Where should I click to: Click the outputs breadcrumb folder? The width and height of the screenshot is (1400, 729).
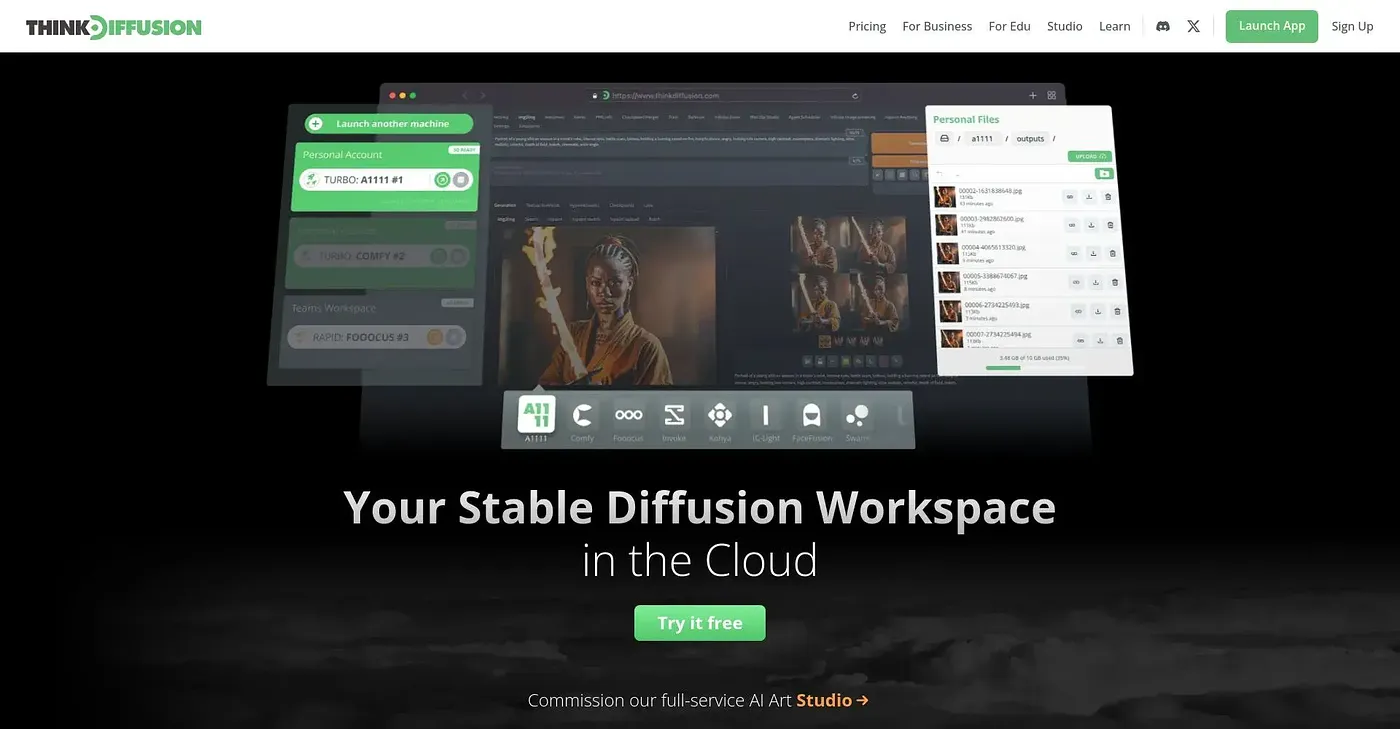point(1029,139)
